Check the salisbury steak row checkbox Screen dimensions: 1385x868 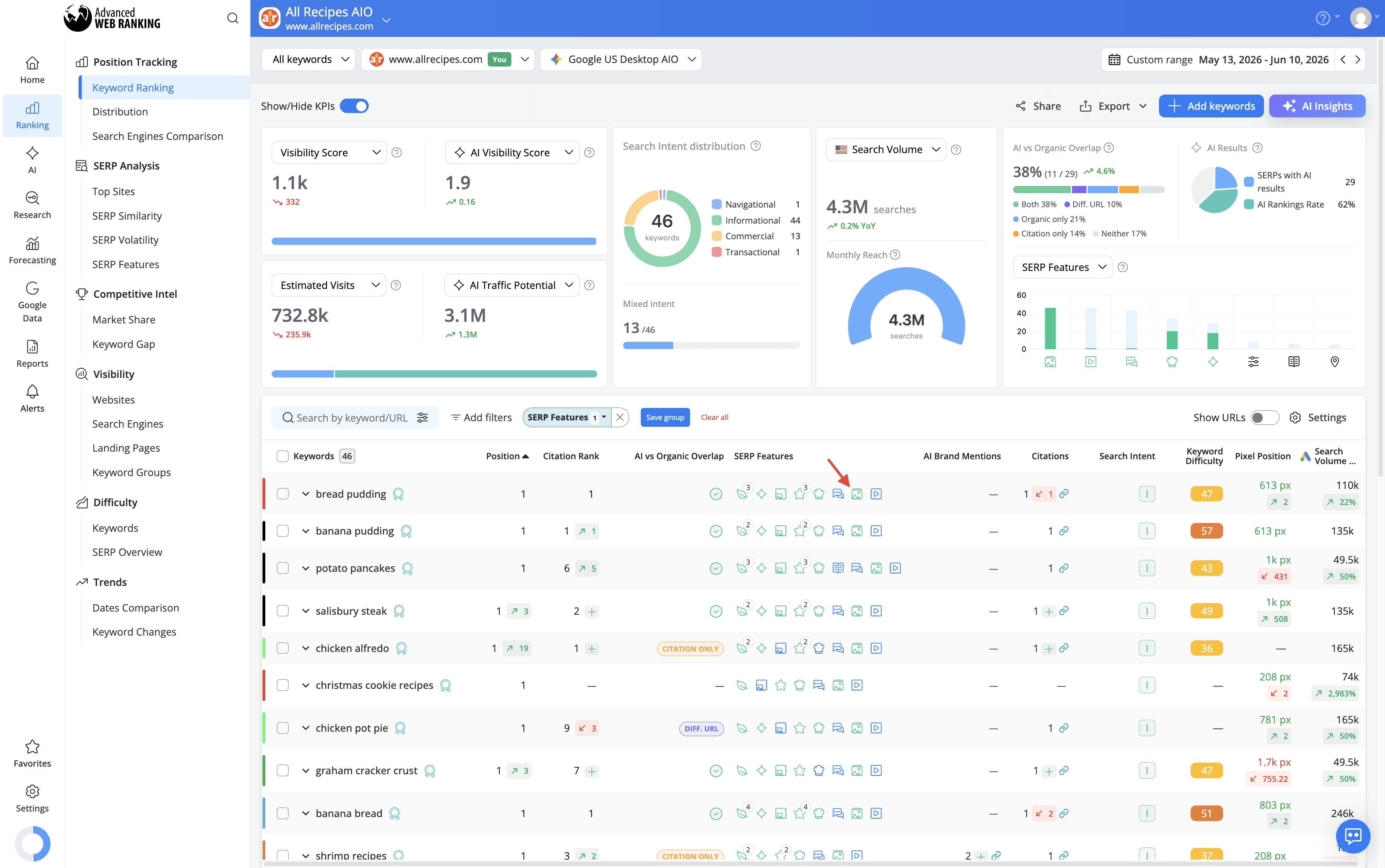point(283,611)
